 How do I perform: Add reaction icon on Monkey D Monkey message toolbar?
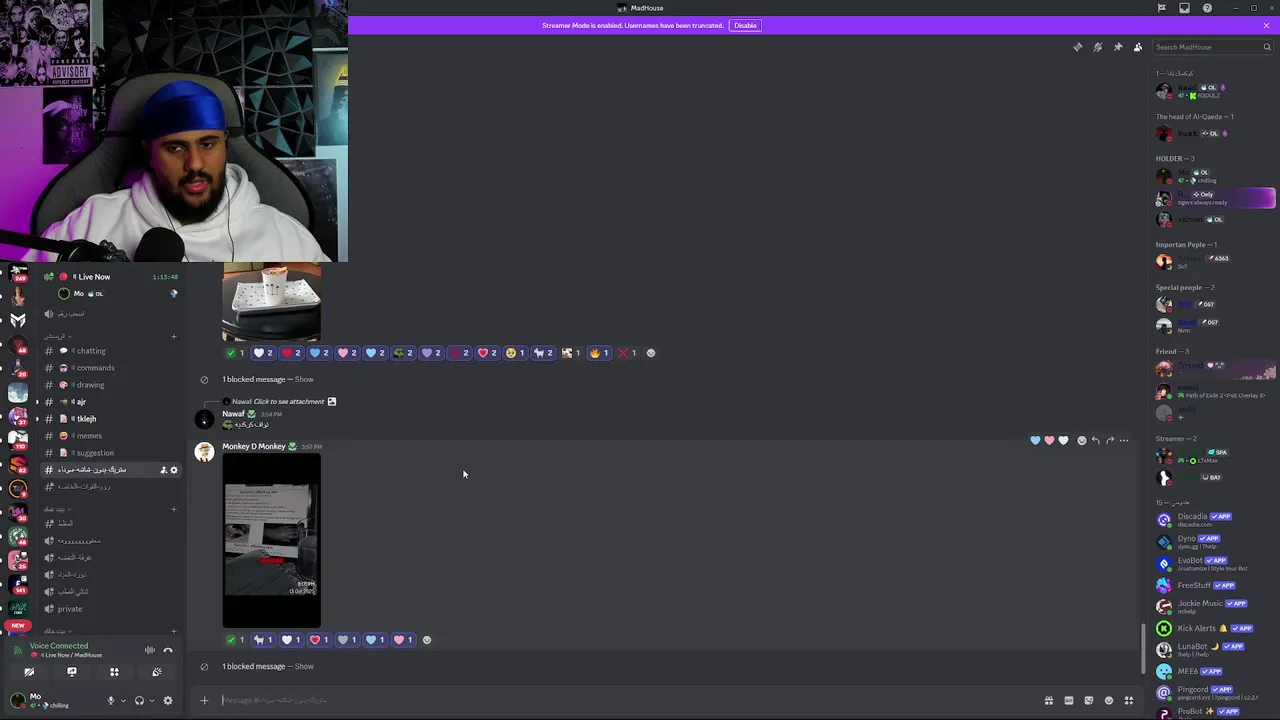pyautogui.click(x=1081, y=440)
